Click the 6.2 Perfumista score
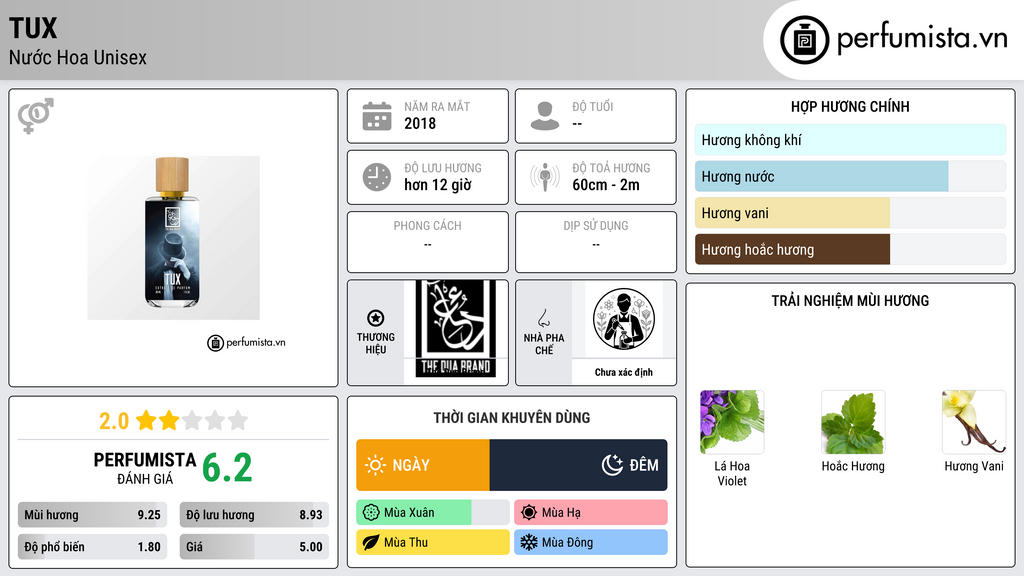The image size is (1024, 576). tap(227, 468)
